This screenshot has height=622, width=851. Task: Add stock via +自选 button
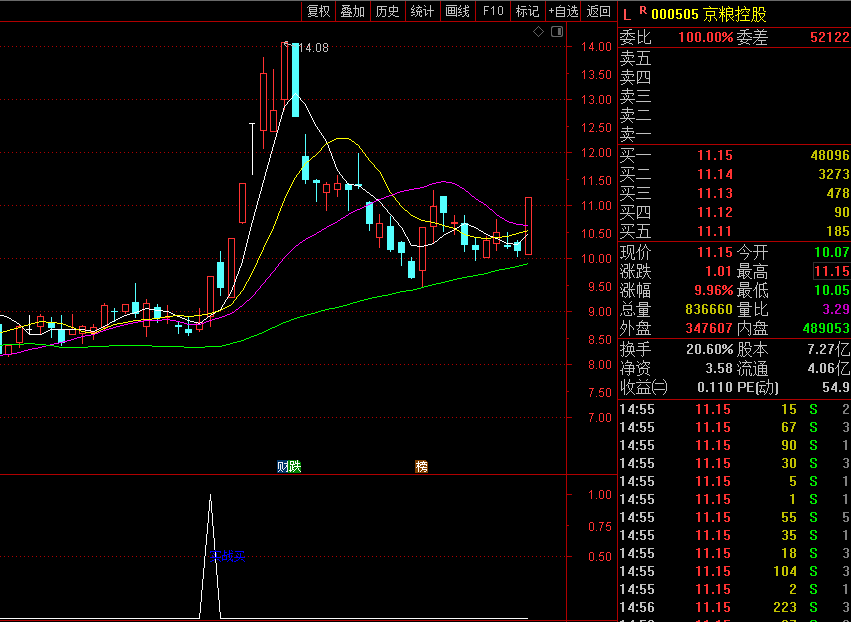(563, 11)
